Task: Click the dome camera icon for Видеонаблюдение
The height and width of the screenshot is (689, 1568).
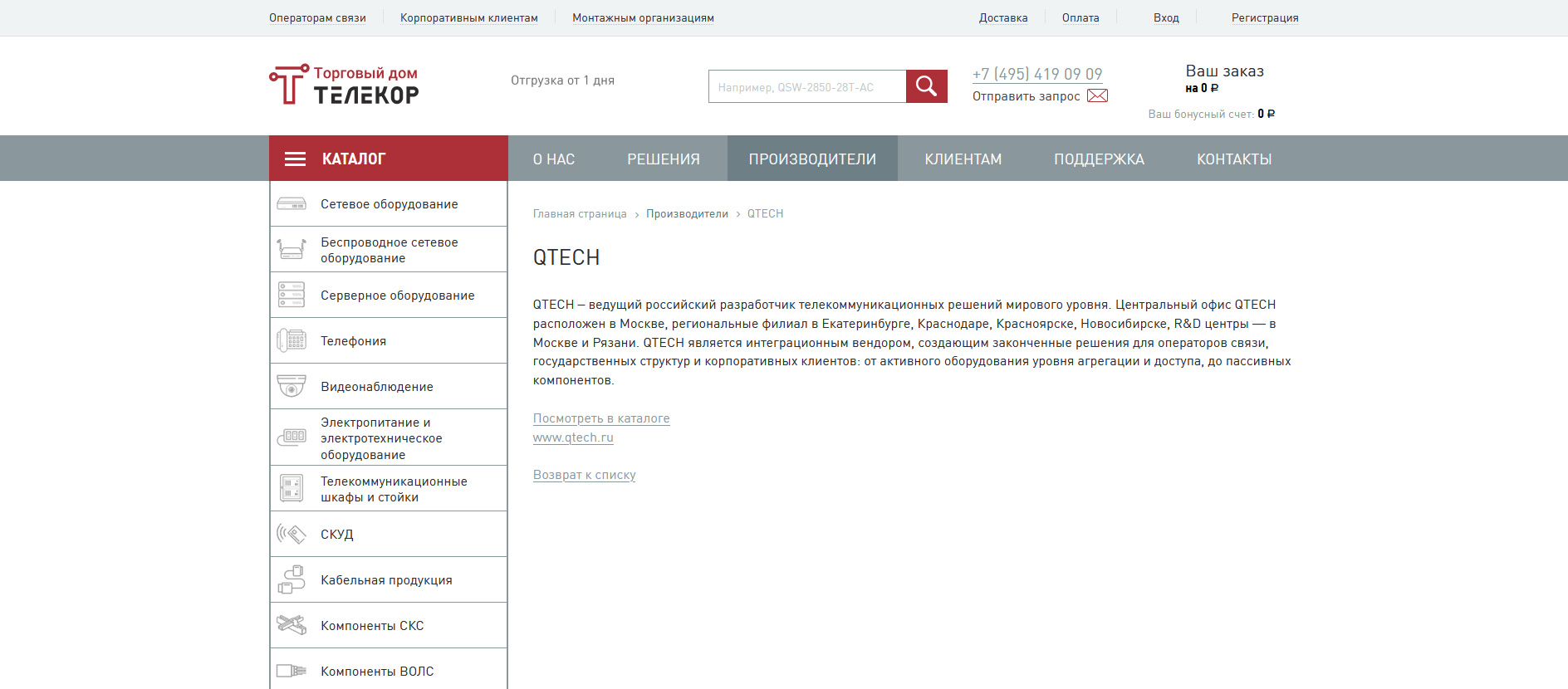Action: 292,386
